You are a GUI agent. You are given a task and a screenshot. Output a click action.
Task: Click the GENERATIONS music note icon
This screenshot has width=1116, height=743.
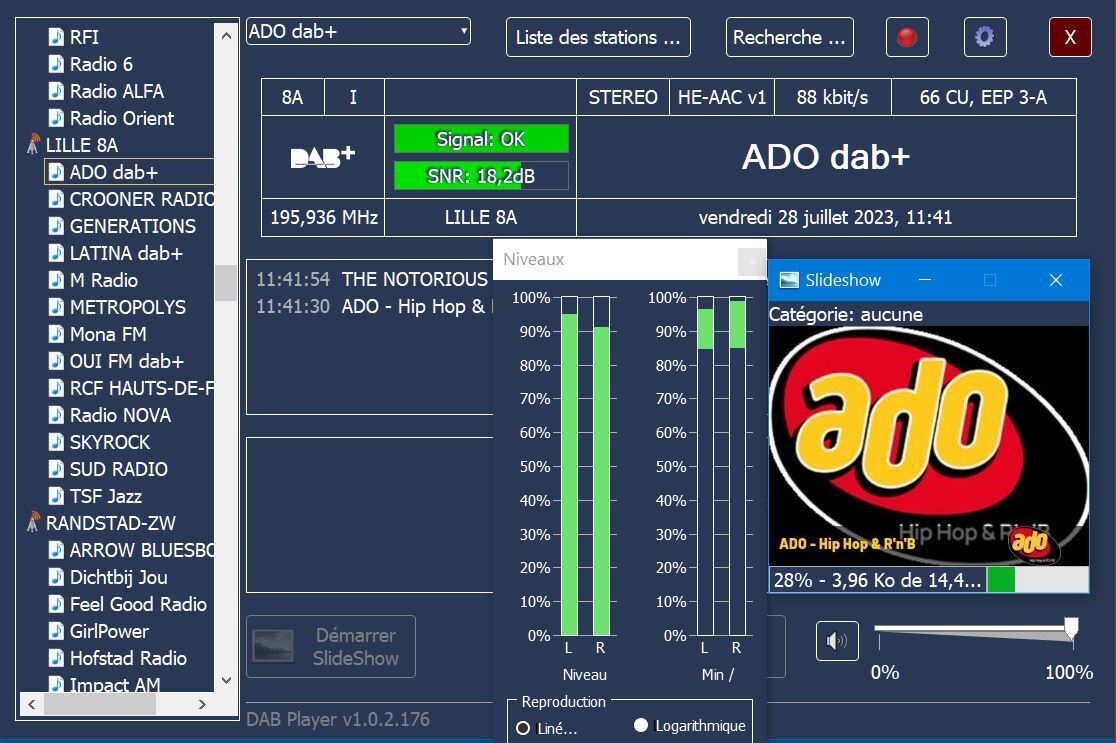click(x=56, y=226)
